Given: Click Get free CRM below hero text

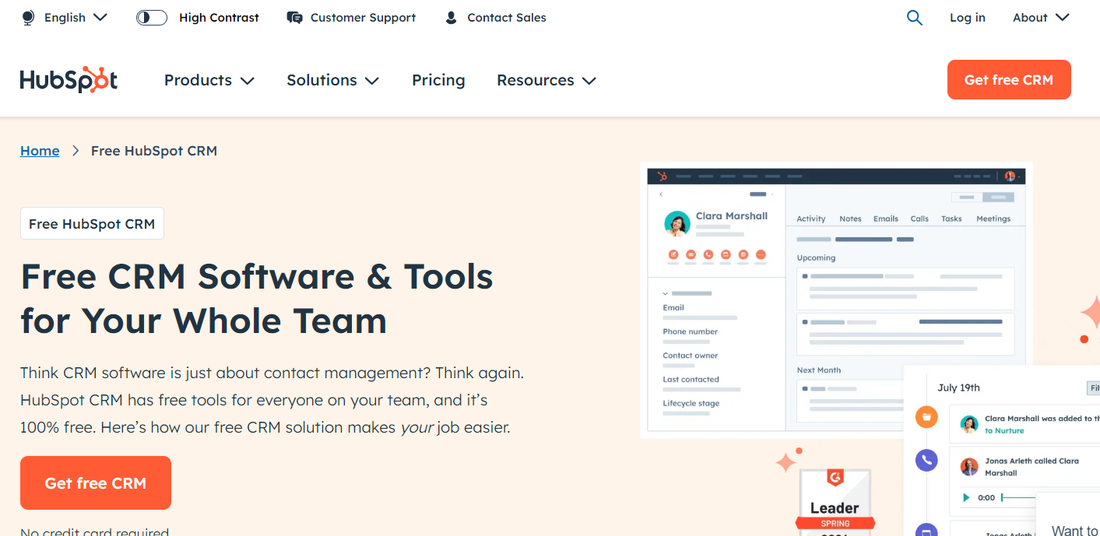Looking at the screenshot, I should pyautogui.click(x=95, y=483).
